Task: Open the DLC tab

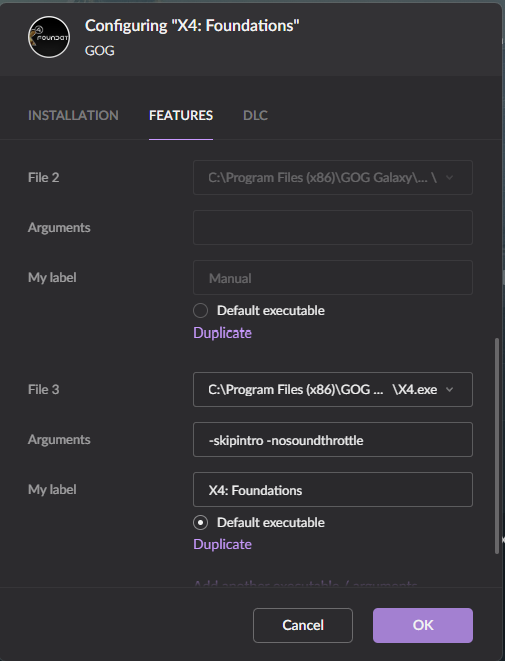Action: [255, 115]
